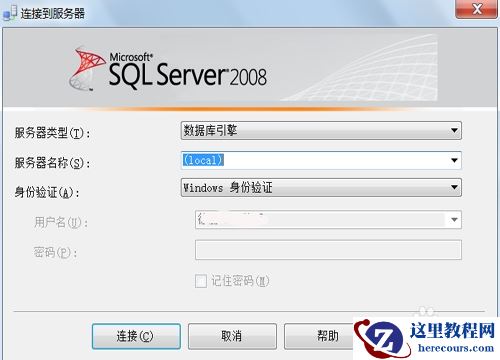Close the 连接到服务器 dialog
500x360 pixels.
pos(477,8)
